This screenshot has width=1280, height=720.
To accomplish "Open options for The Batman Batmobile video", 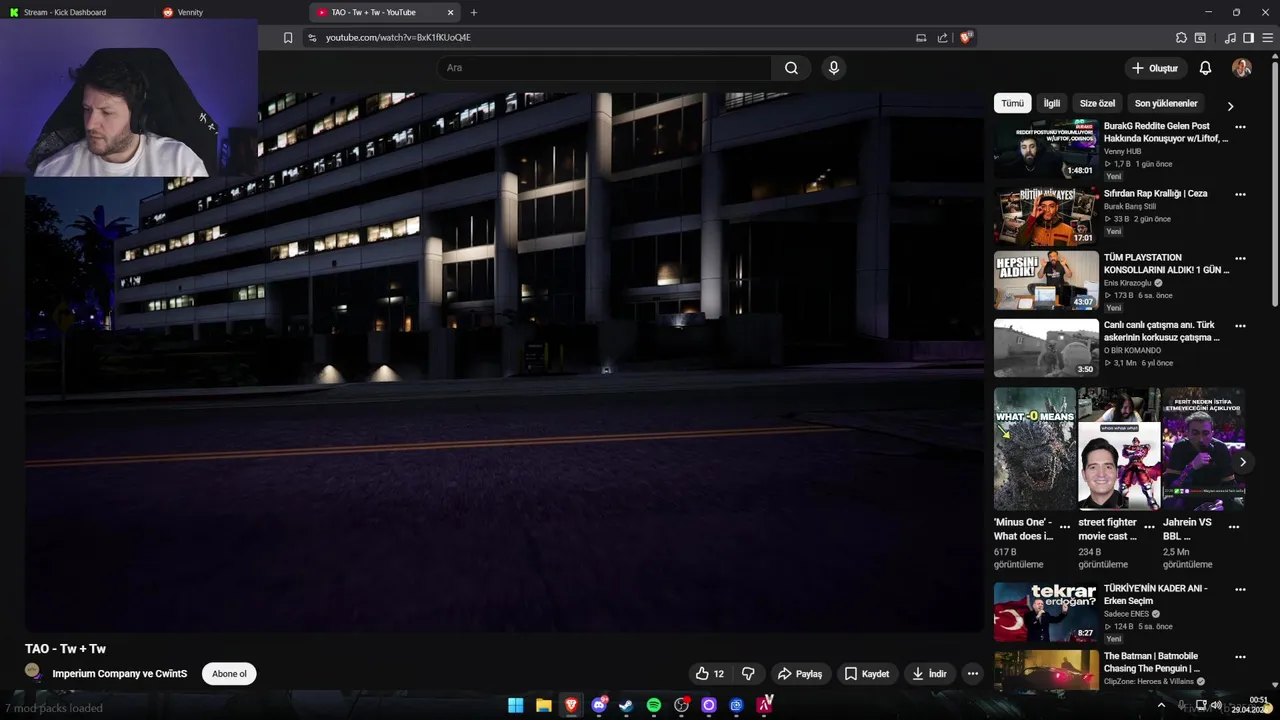I will (x=1240, y=657).
